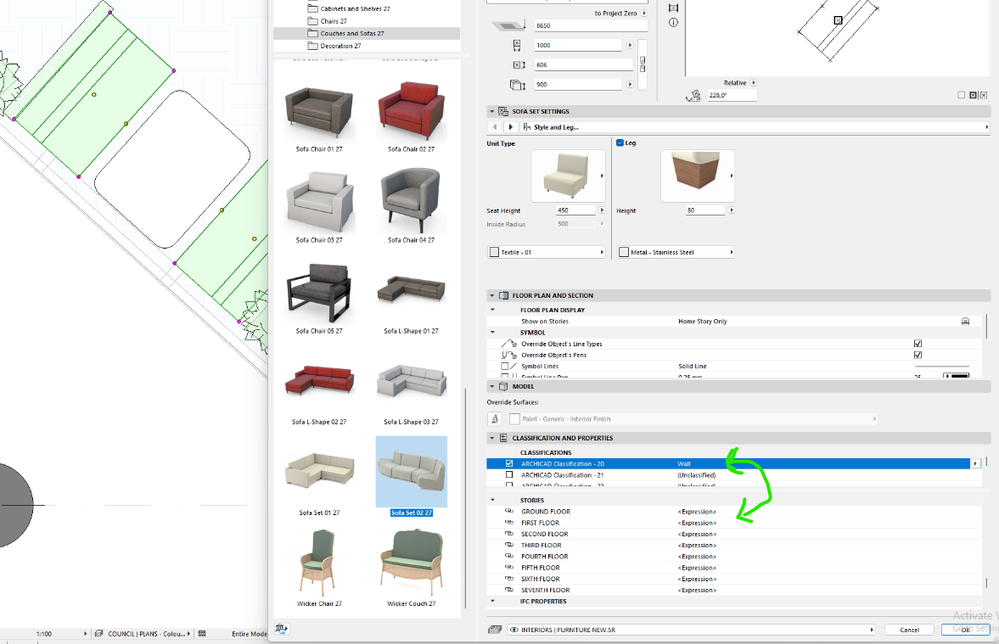Open the Cabinets and Shelves 27 folder

tap(355, 9)
